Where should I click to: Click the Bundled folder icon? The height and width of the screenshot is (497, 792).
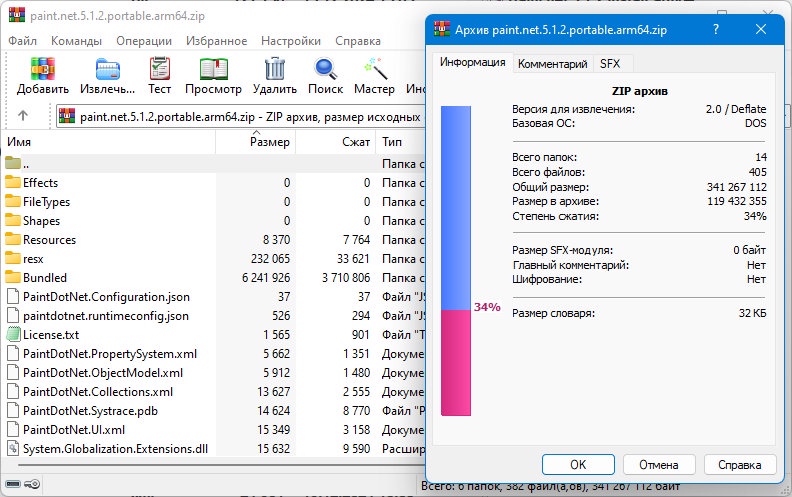coord(13,277)
